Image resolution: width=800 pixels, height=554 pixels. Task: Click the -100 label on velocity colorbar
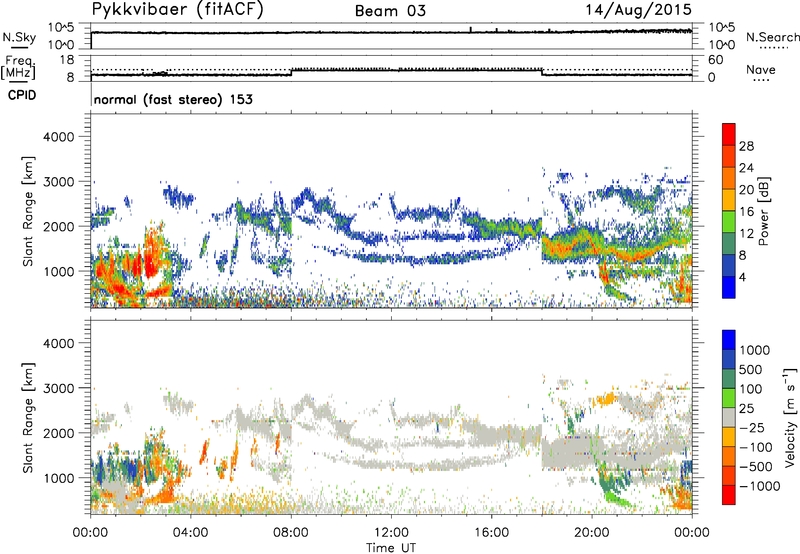pos(756,447)
